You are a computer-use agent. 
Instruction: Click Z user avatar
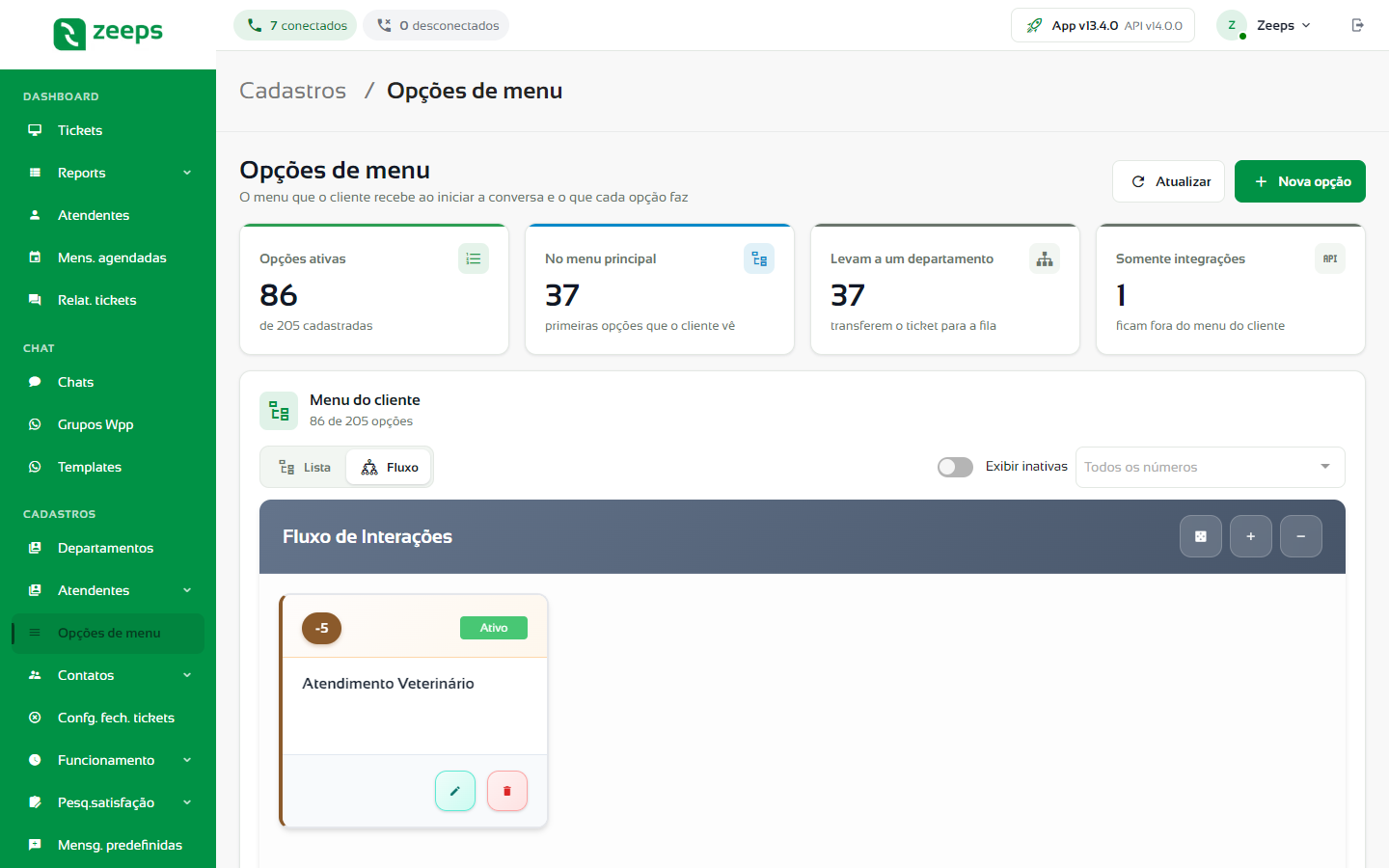point(1232,25)
